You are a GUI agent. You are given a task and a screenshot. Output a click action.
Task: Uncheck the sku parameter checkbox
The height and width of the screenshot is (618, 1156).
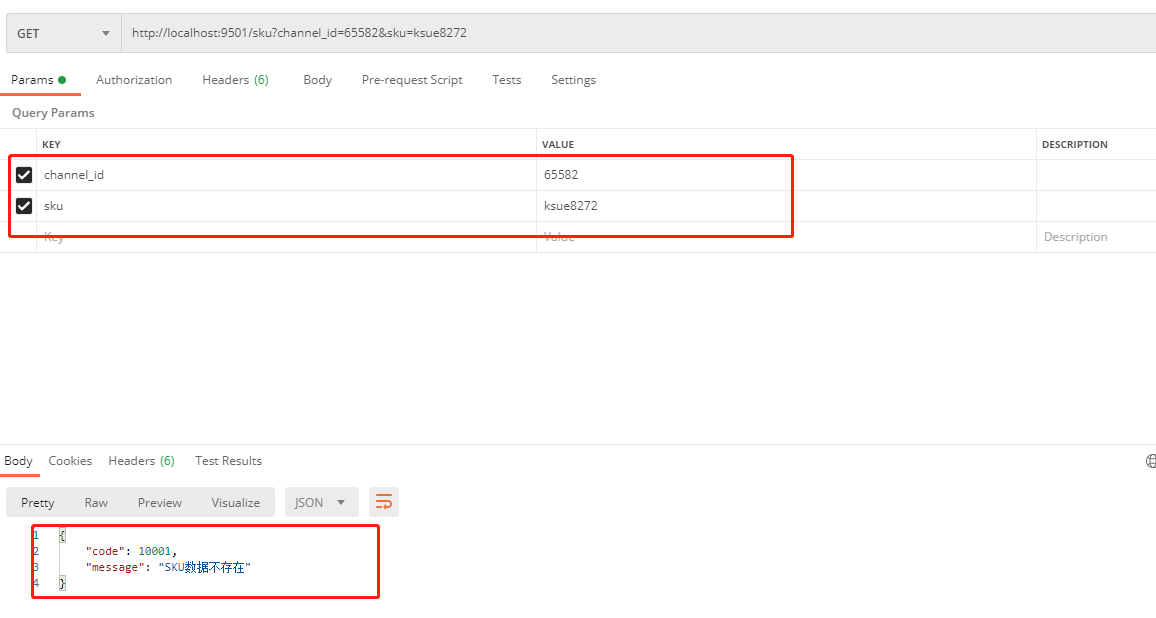24,206
